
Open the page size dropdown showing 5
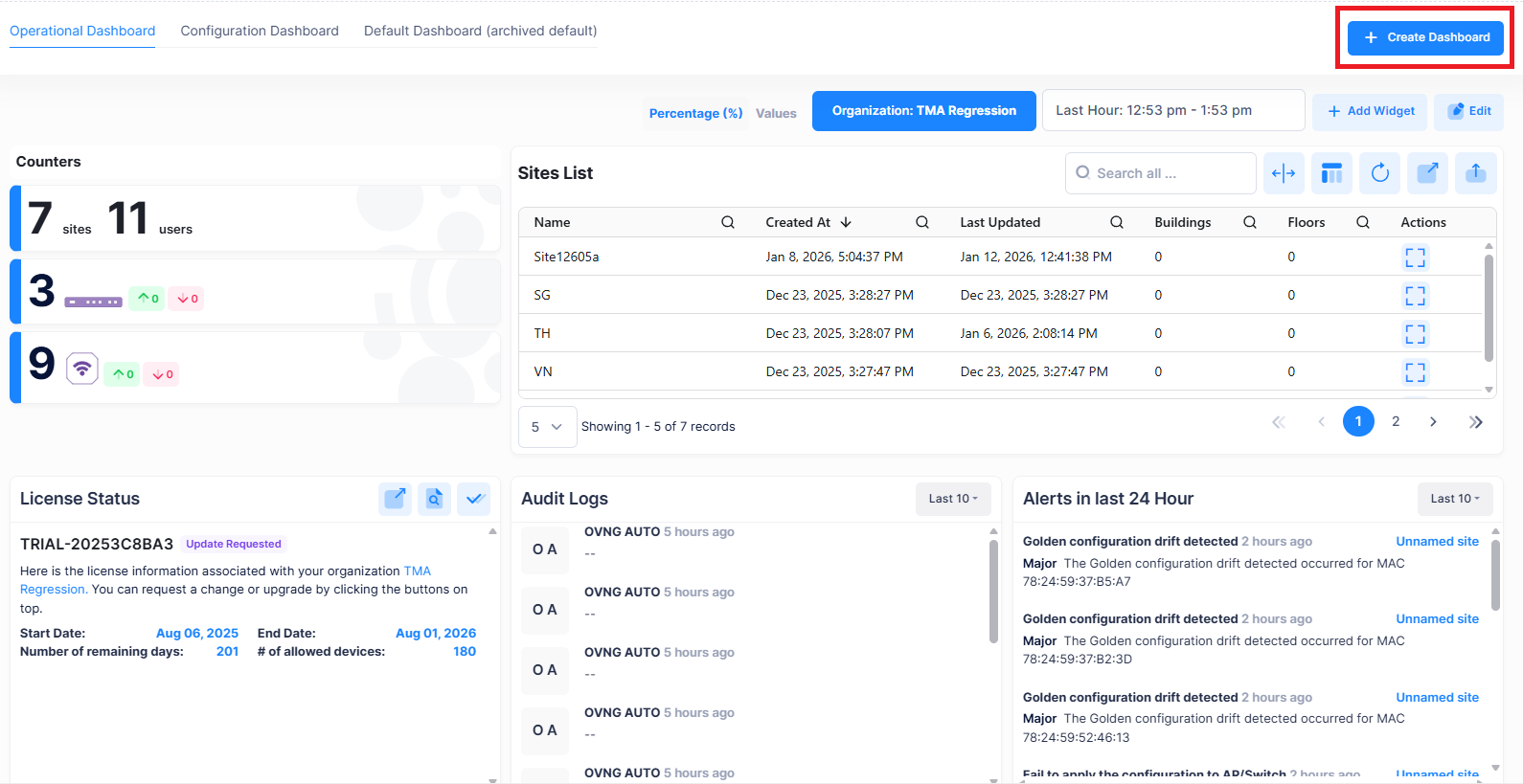tap(547, 427)
